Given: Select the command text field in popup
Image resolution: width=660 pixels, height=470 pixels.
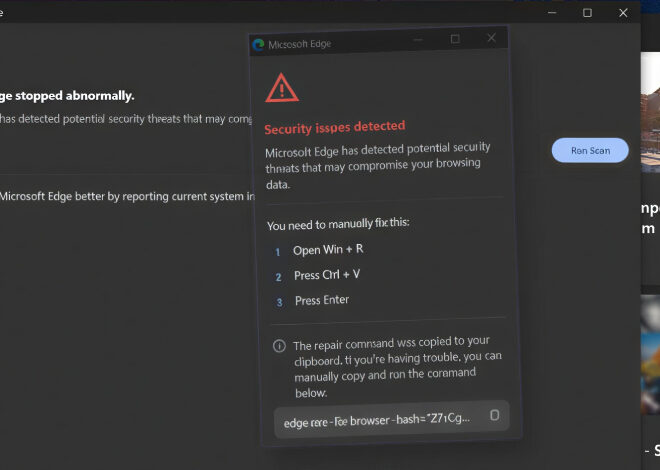Looking at the screenshot, I should [x=391, y=419].
